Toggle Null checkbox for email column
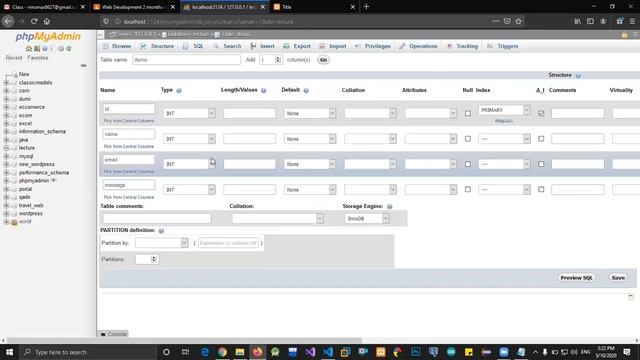Screen dimensions: 640x360 pos(468,164)
